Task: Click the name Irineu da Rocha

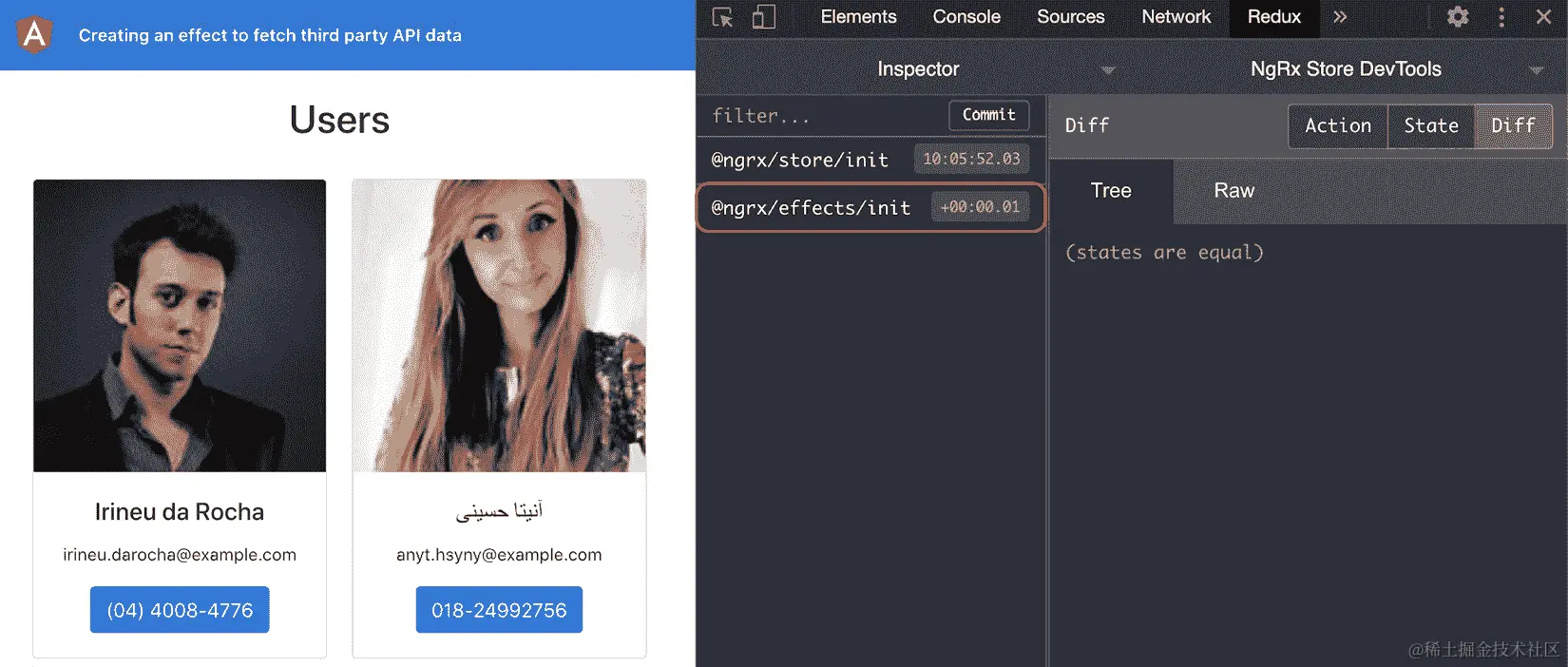Action: [x=180, y=512]
